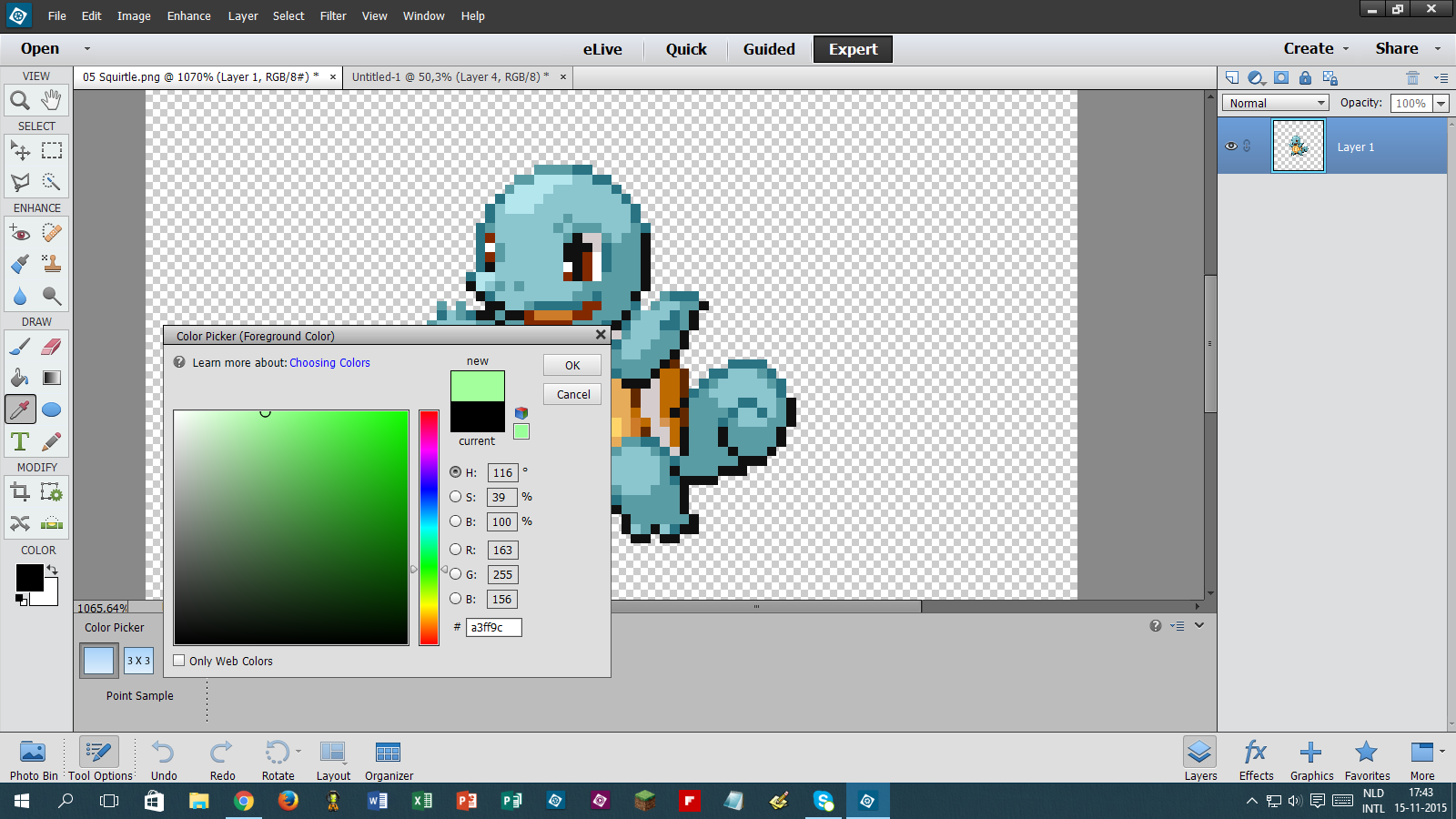Click OK in the Color Picker dialog
Viewport: 1456px width, 819px height.
tap(571, 365)
